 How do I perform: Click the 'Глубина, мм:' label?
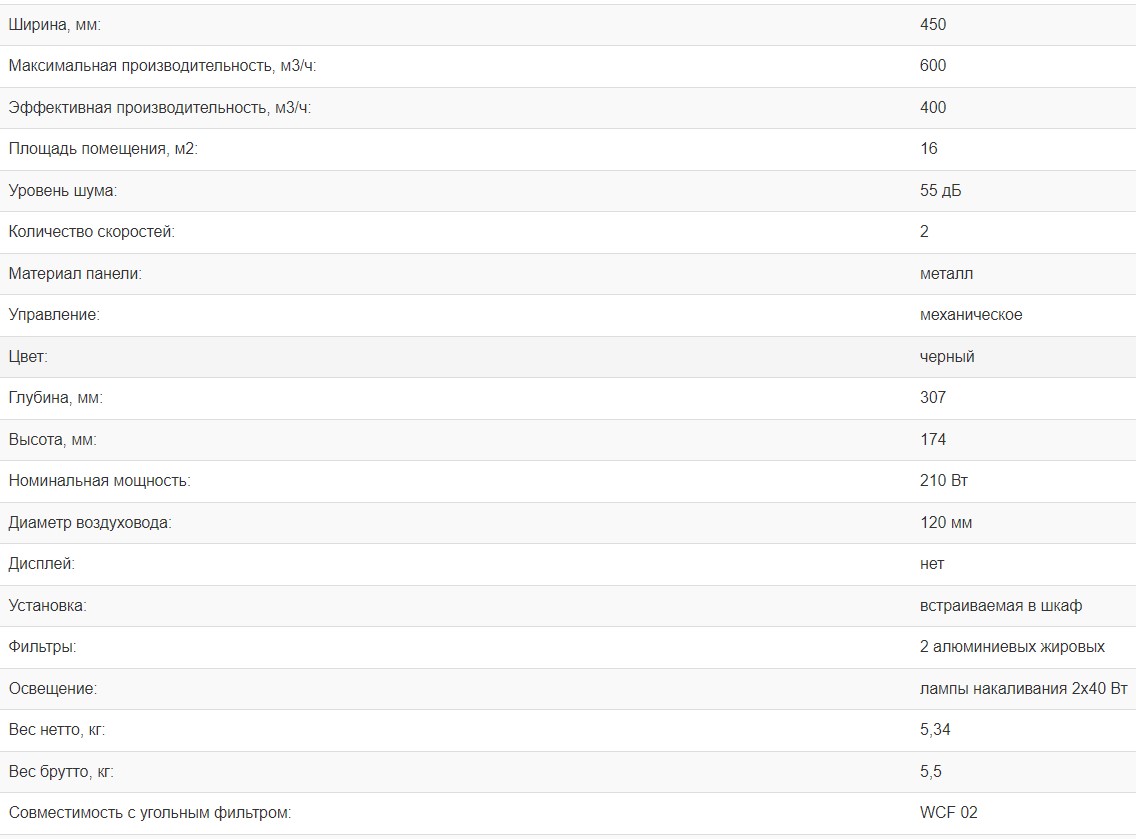pos(55,398)
